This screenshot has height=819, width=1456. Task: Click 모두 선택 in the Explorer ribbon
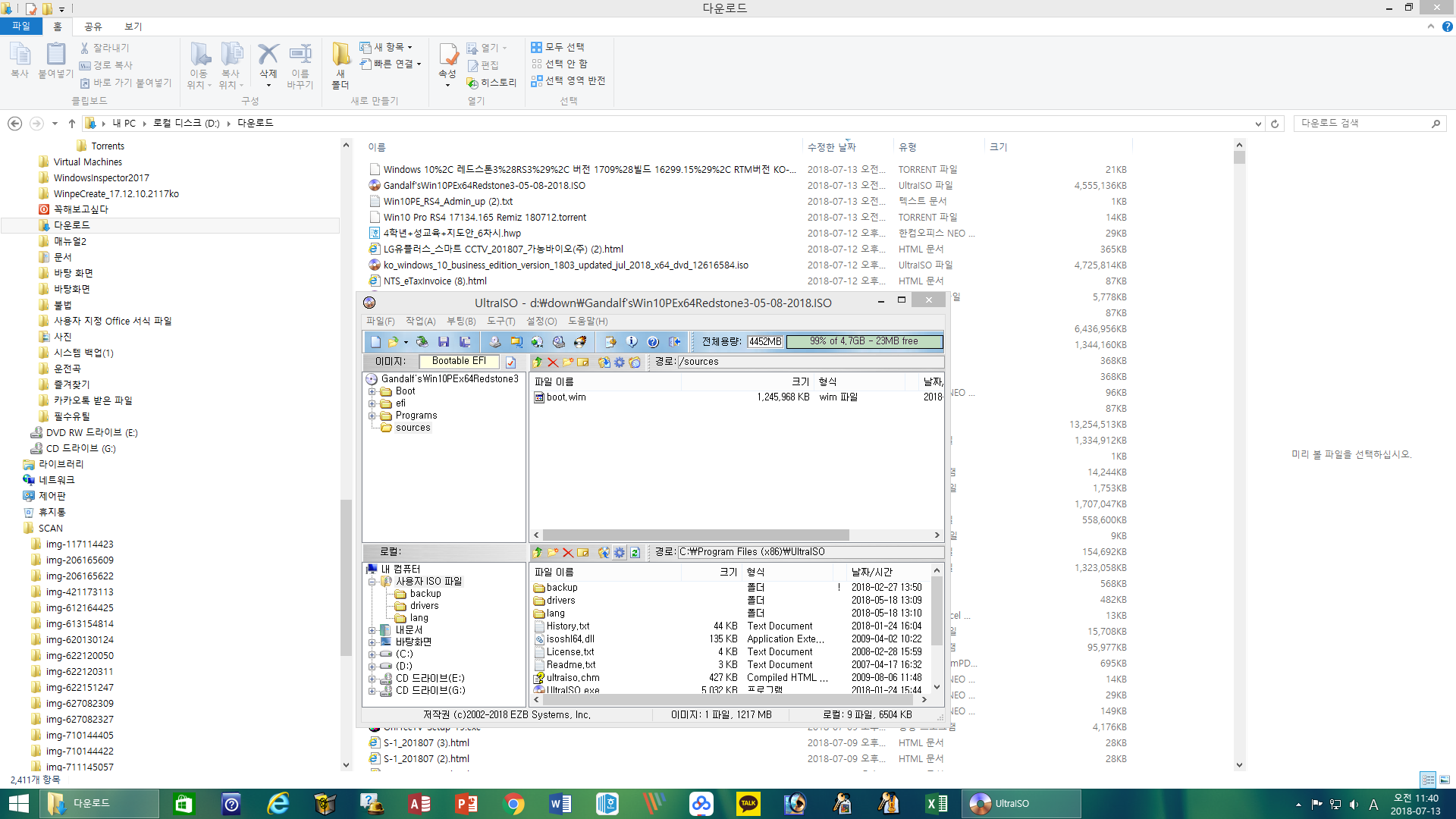tap(558, 47)
